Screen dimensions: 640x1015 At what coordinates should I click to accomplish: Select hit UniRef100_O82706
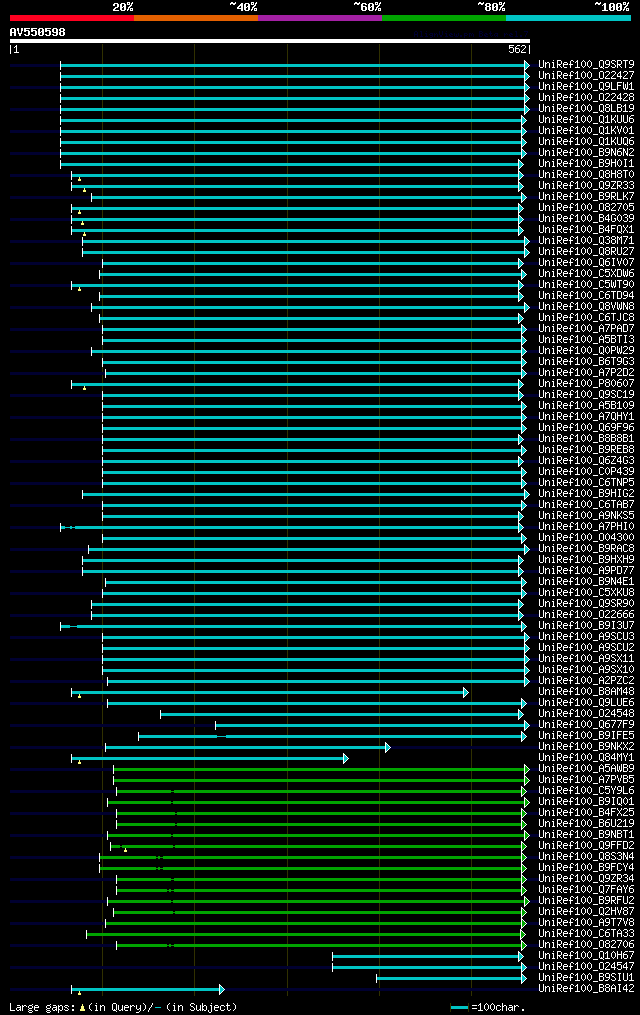coord(586,945)
